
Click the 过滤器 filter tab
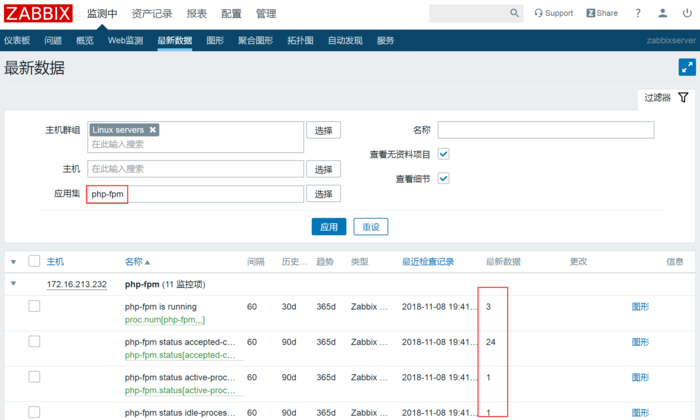[666, 97]
